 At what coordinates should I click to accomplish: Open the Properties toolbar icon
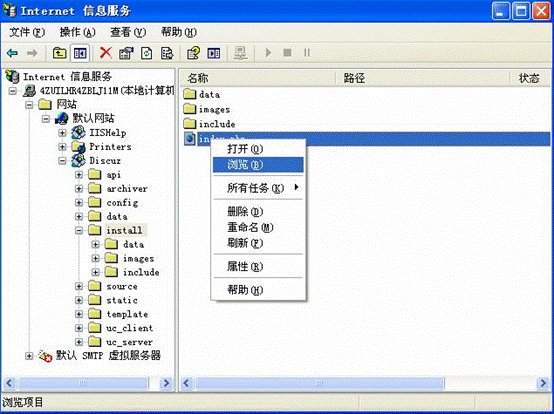[x=126, y=53]
